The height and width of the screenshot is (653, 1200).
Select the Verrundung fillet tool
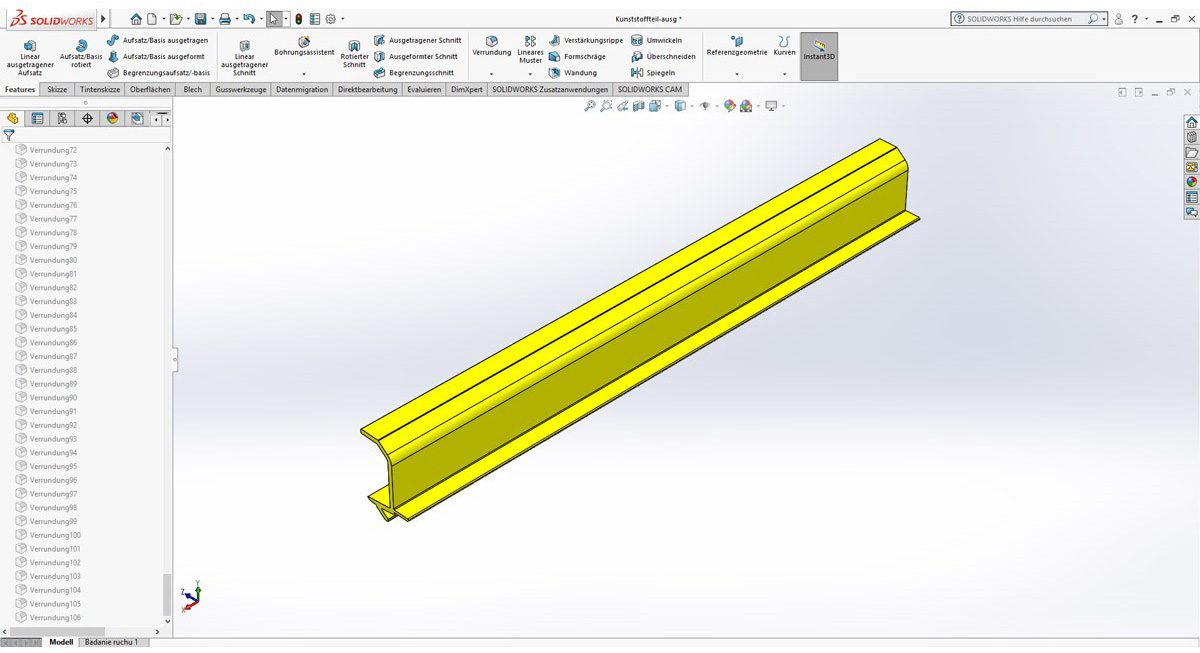[x=491, y=46]
